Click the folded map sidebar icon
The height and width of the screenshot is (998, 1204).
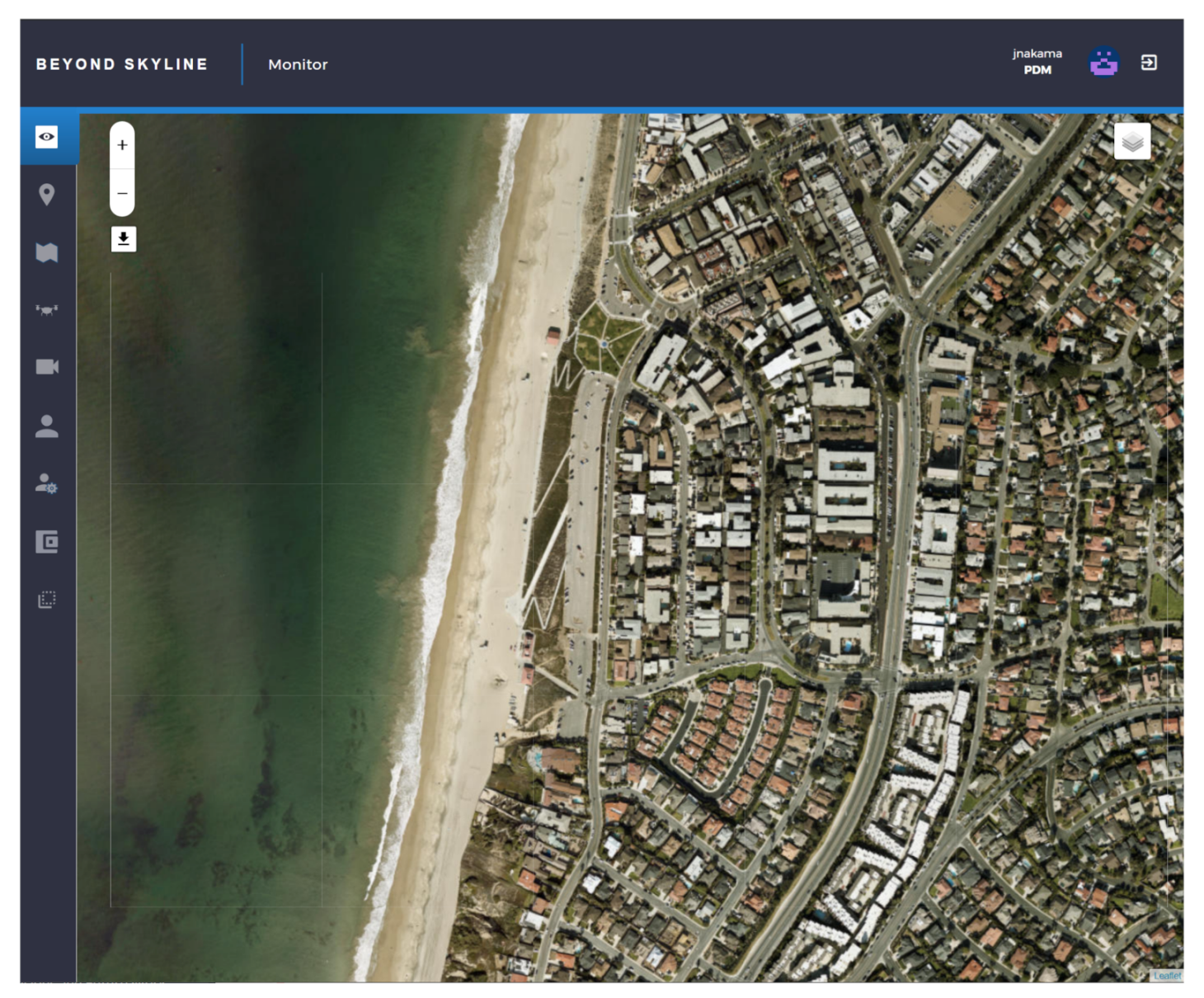tap(47, 252)
